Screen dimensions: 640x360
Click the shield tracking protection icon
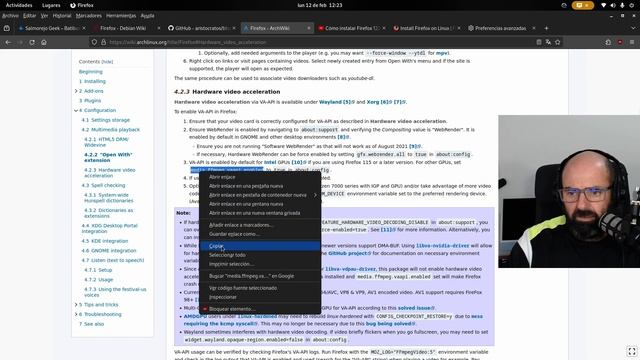[94, 42]
